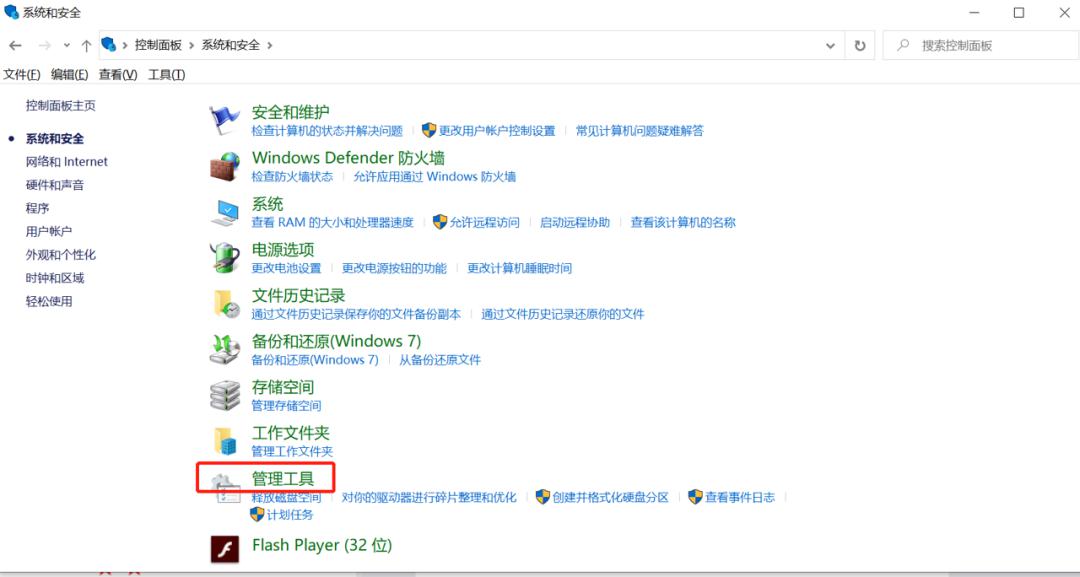
Task: Click the 存储空间 drives icon
Action: click(x=225, y=395)
